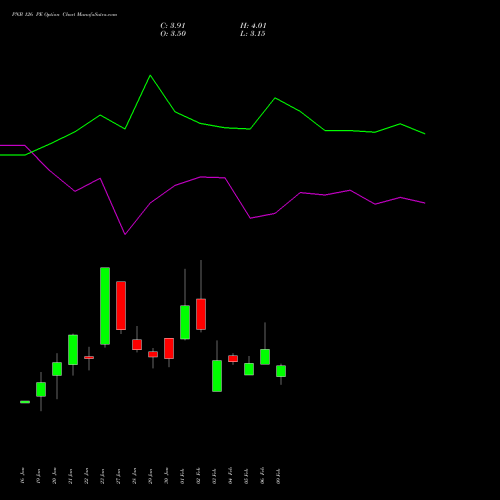500x500 pixels.
Task: Click the green candlestick above 09 Feb
Action: coord(281,371)
